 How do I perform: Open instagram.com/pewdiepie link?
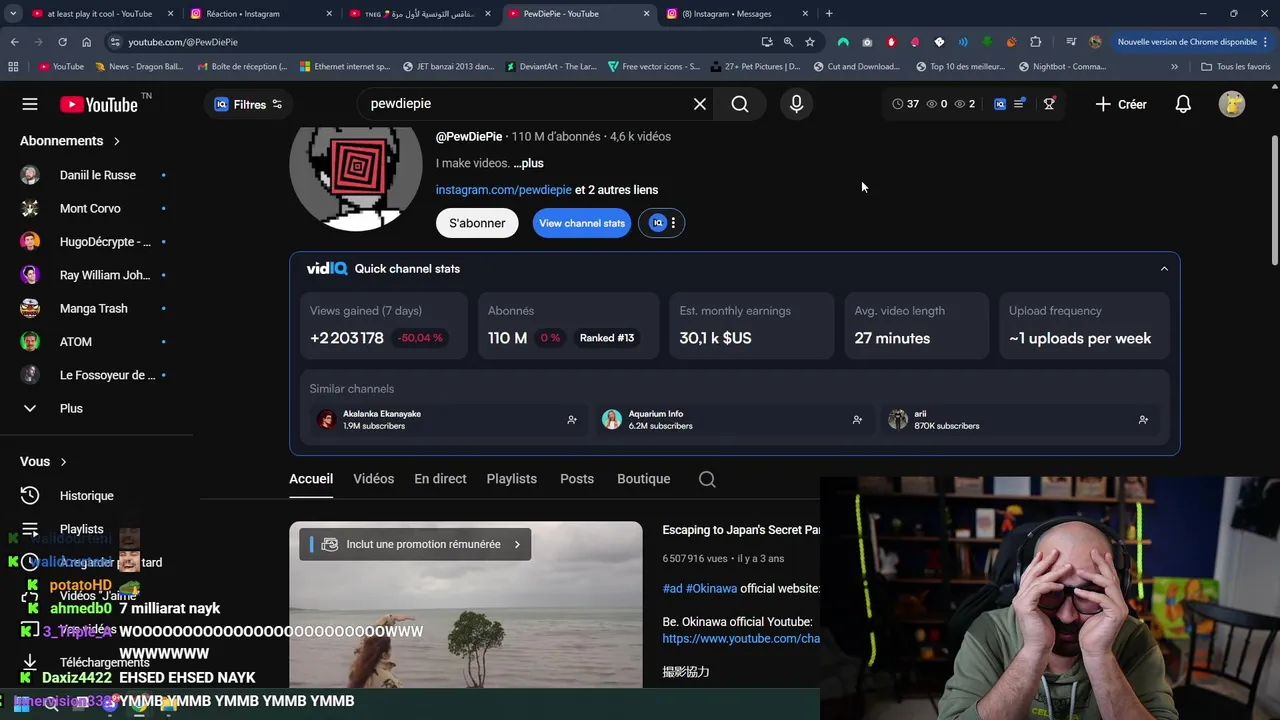pyautogui.click(x=504, y=190)
